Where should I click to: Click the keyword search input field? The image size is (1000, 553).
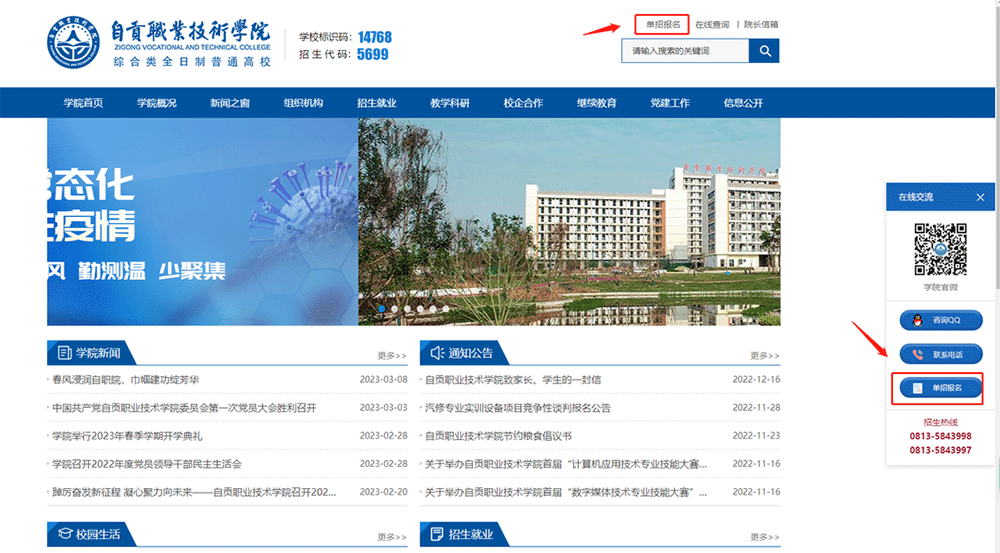point(685,51)
